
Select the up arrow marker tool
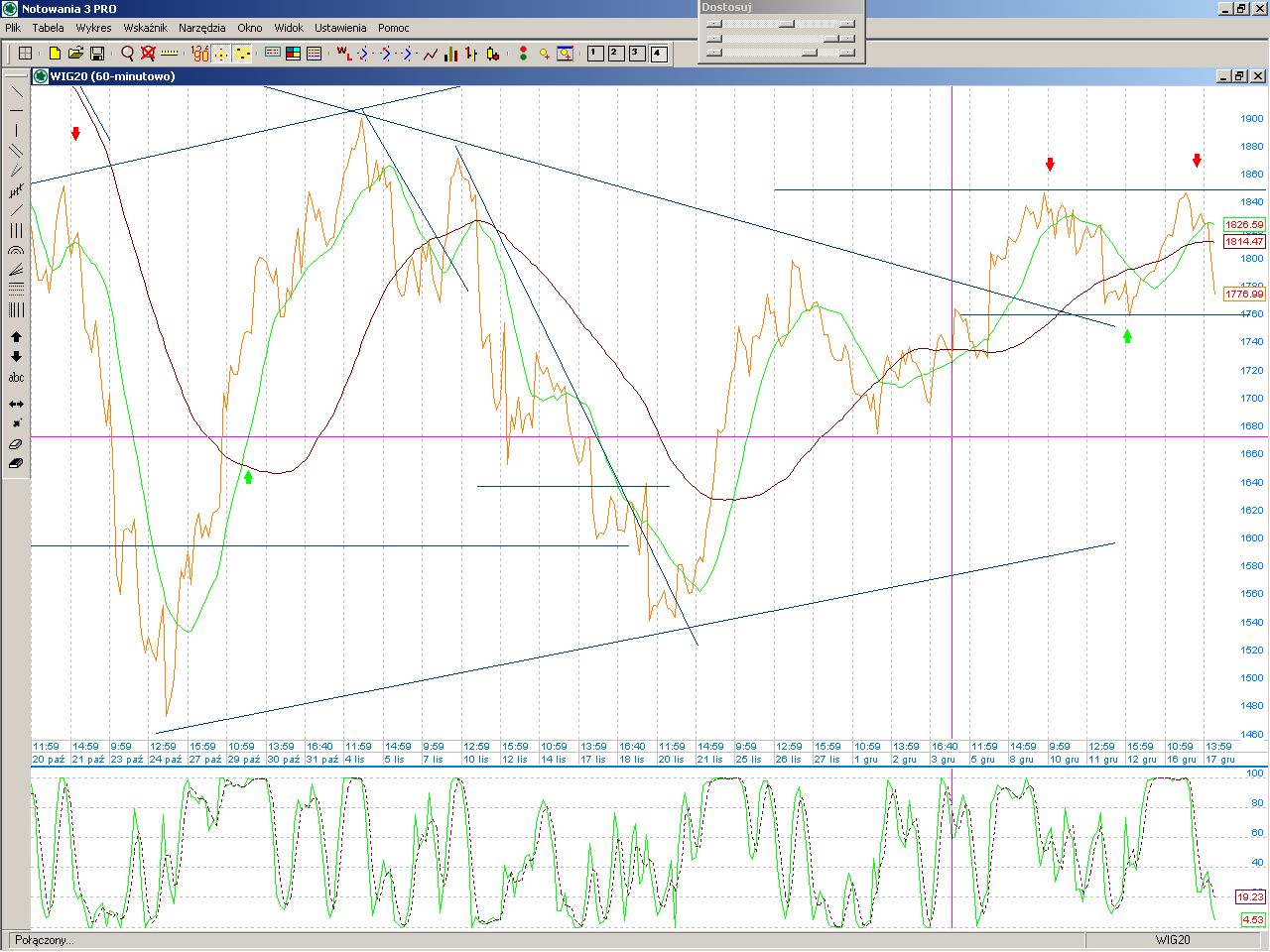click(x=16, y=337)
